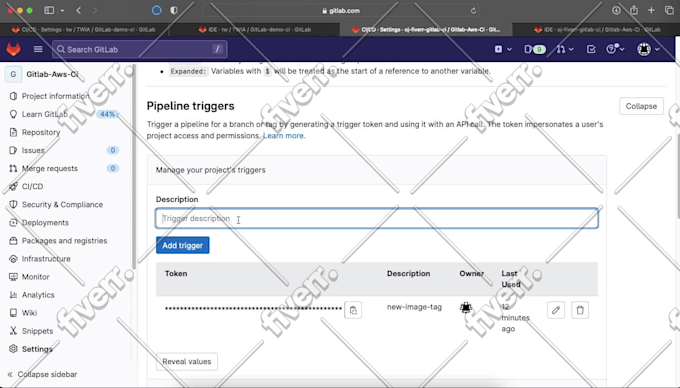
Task: Switch to CI/CD Settings Gitlab-Aws-Ci tab
Action: [x=426, y=29]
